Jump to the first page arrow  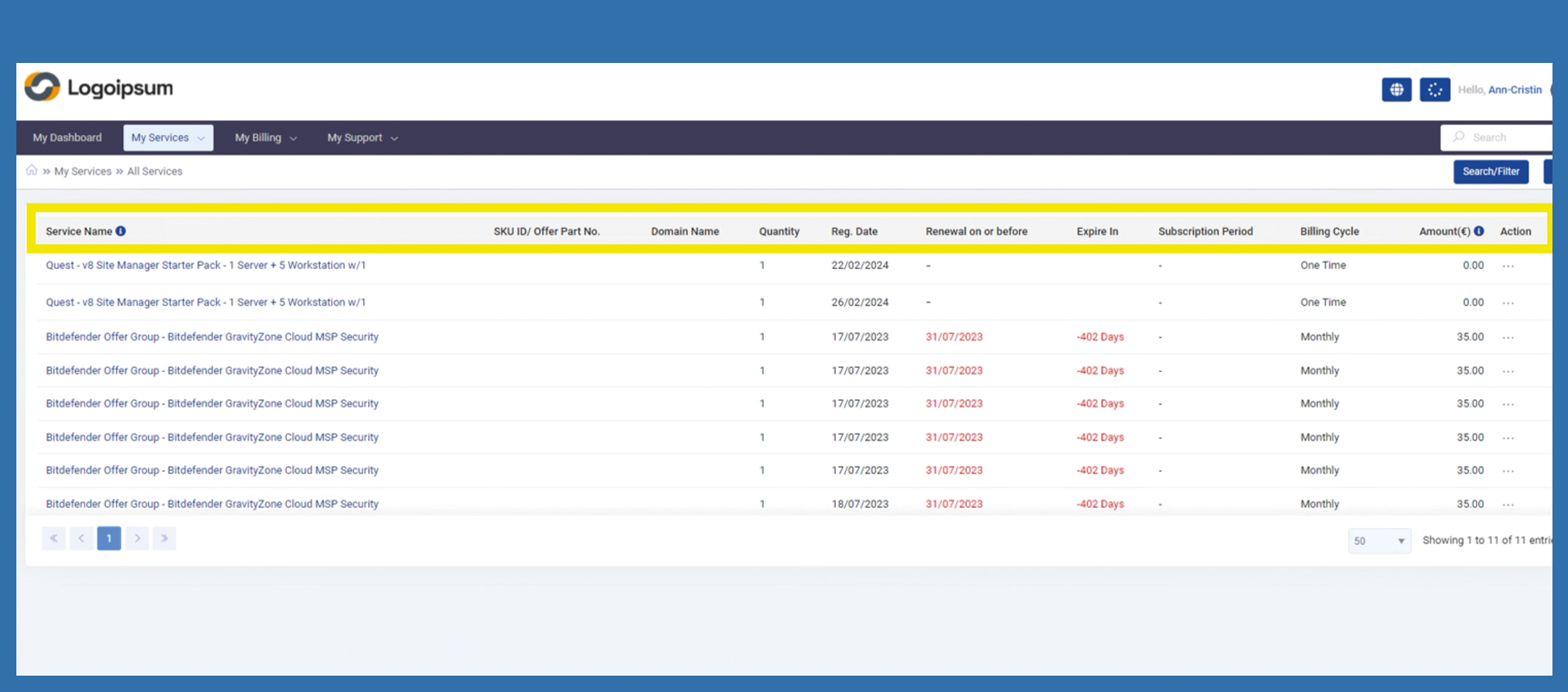pyautogui.click(x=53, y=538)
